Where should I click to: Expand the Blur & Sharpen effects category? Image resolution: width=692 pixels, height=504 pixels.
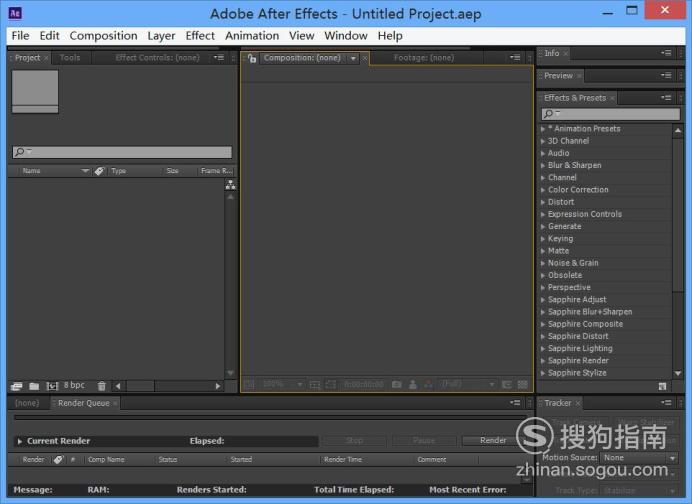[x=543, y=165]
